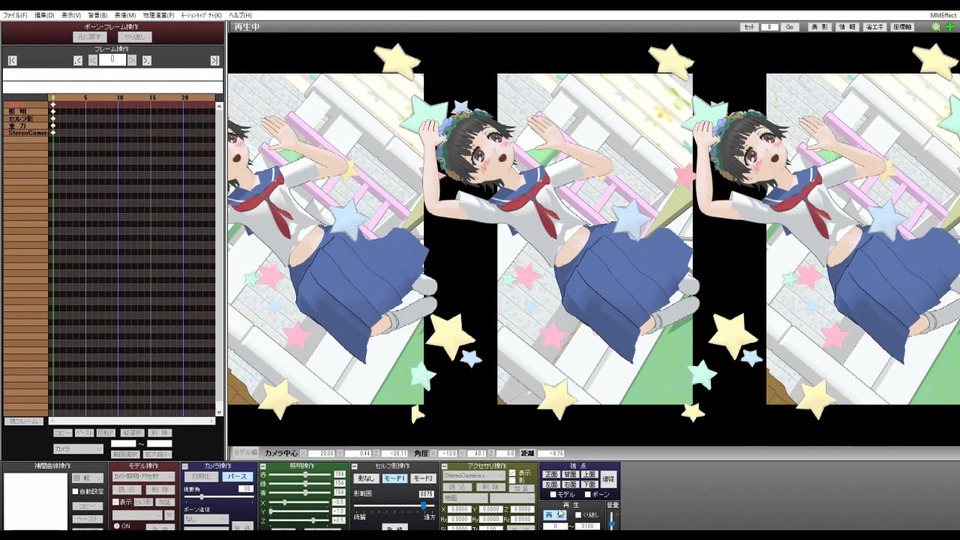Viewport: 960px width, 540px height.
Task: Click the 省エネ button
Action: [x=874, y=27]
